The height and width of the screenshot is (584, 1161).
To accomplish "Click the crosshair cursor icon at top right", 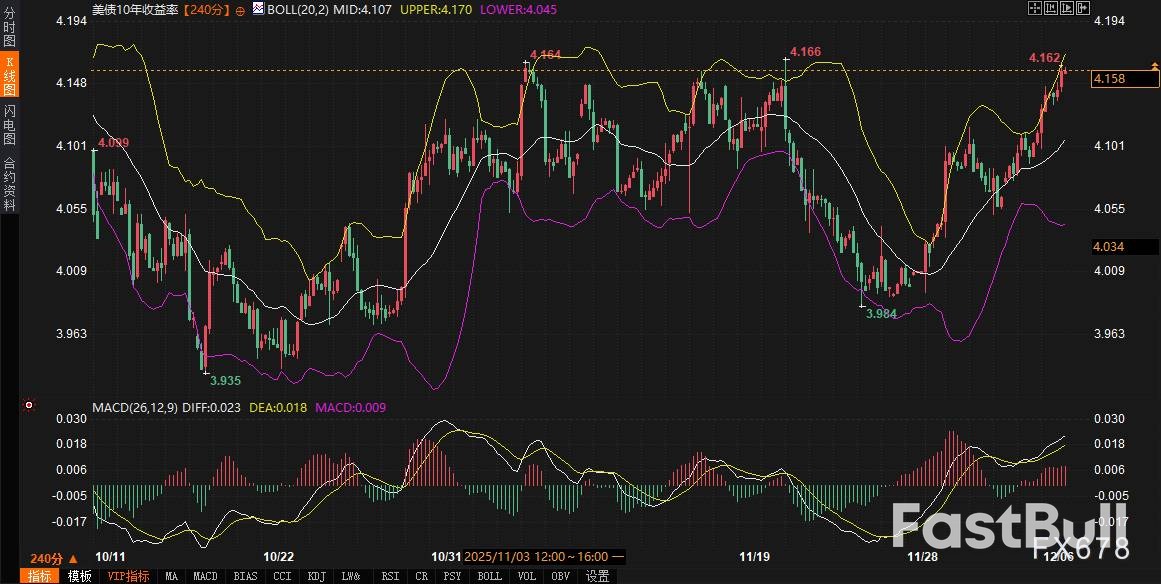I will pos(1035,9).
